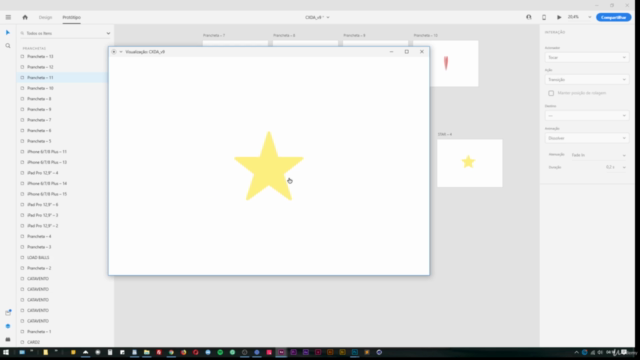This screenshot has height=360, width=640.
Task: Select Prancheta – 3 in the layers list
Action: [x=62, y=247]
